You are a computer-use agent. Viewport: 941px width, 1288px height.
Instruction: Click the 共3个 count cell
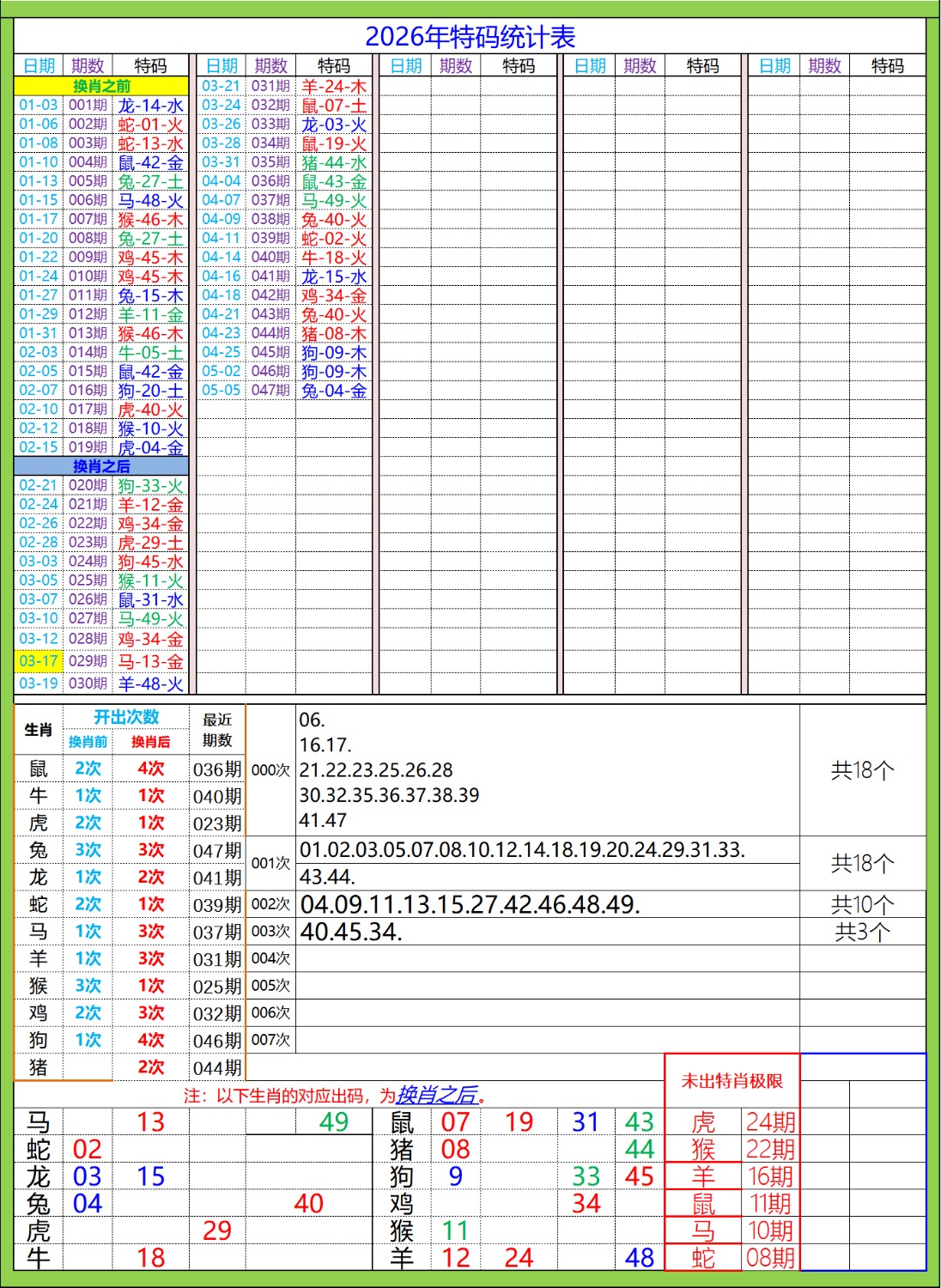pyautogui.click(x=863, y=932)
